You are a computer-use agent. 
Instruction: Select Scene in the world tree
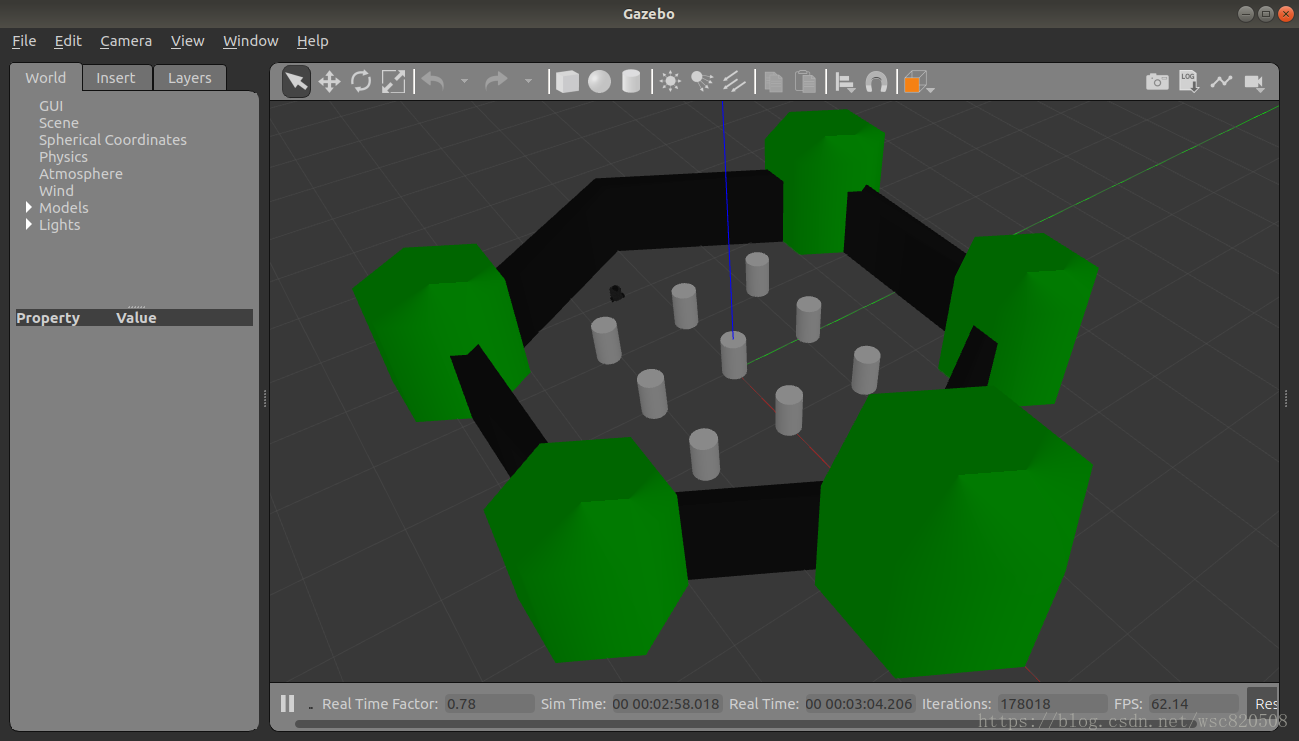coord(59,123)
